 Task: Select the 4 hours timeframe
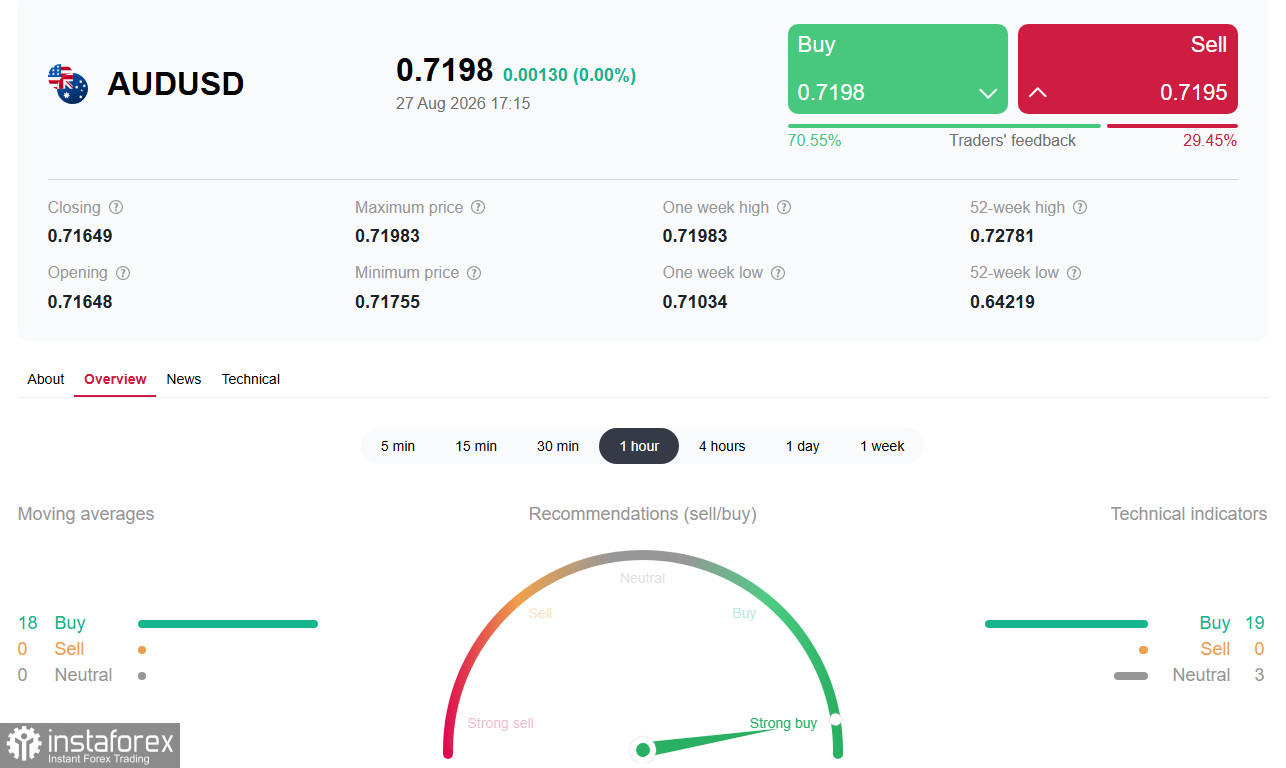pos(722,446)
